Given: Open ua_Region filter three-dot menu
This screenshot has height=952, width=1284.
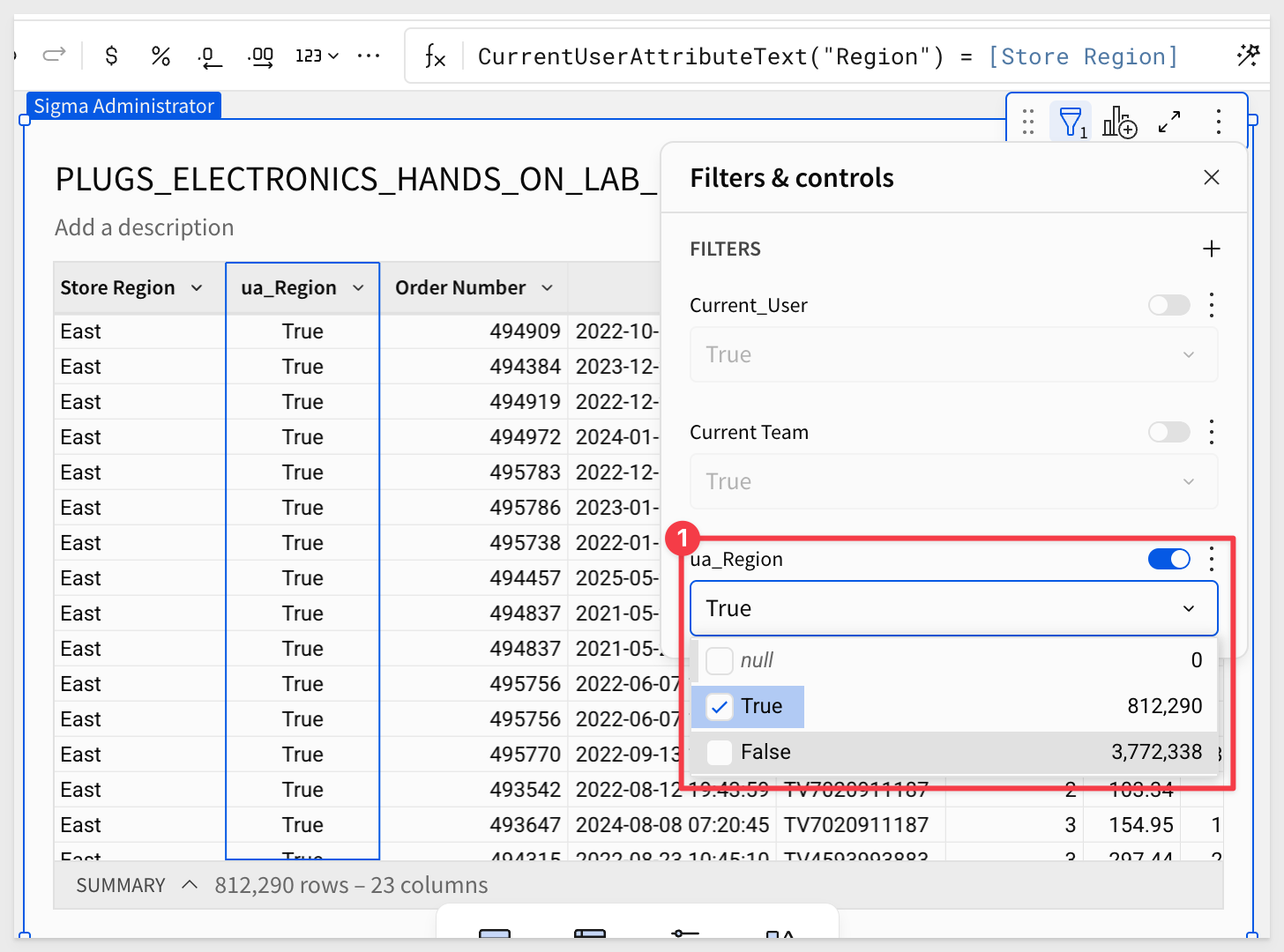Looking at the screenshot, I should pyautogui.click(x=1212, y=559).
